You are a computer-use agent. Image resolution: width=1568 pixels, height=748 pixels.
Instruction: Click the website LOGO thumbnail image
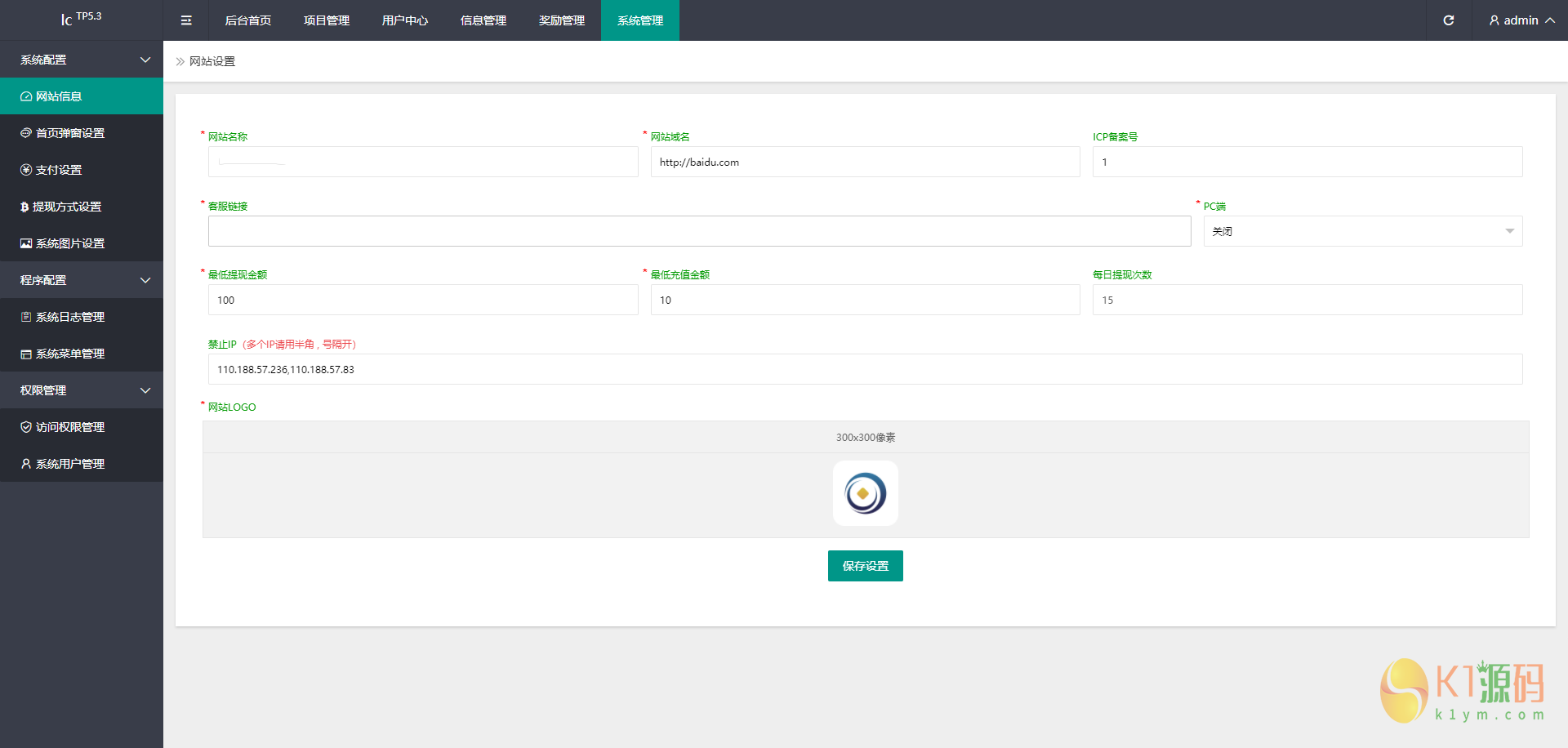[866, 493]
